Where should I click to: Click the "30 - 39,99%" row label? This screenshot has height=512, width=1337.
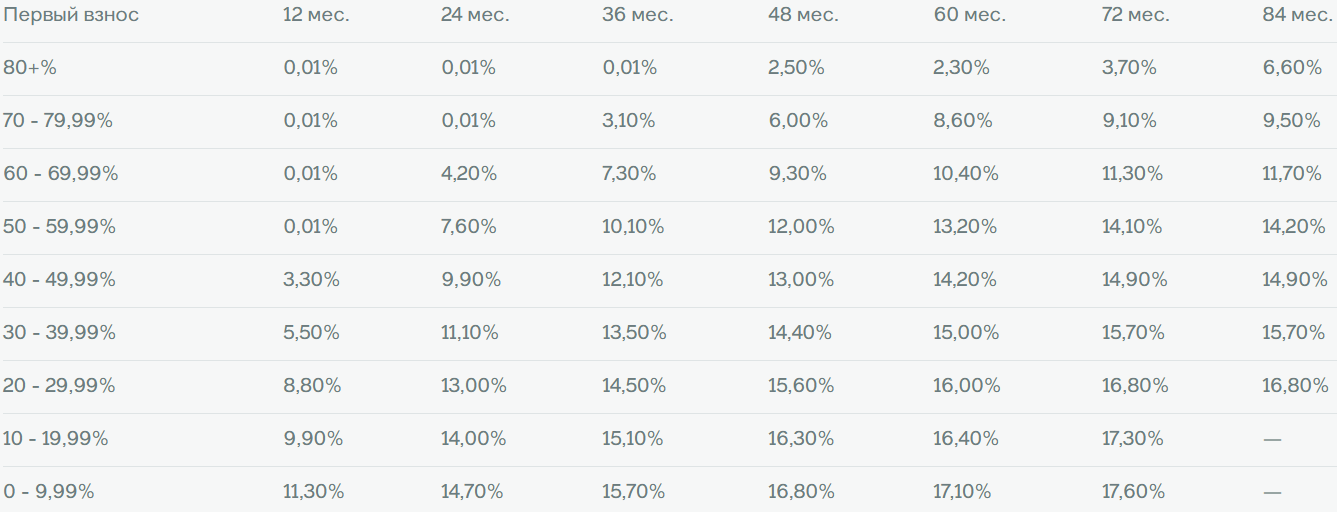pyautogui.click(x=60, y=333)
